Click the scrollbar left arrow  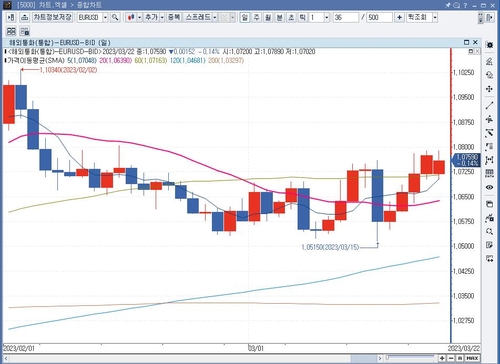[6, 358]
